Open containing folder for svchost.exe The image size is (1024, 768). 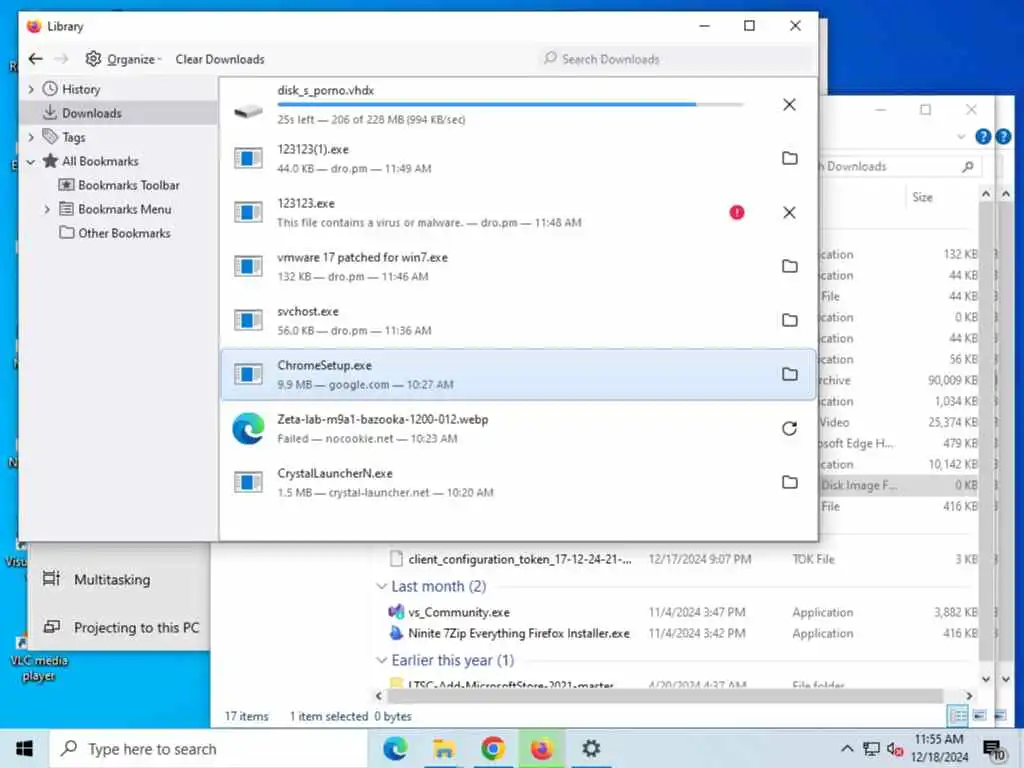click(x=790, y=320)
